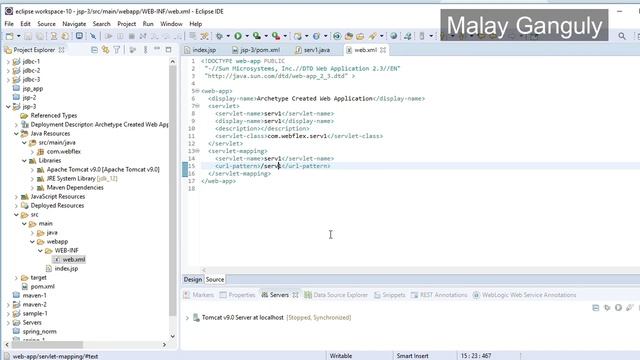Open the Help menu
Viewport: 640px width, 360px height.
[196, 24]
